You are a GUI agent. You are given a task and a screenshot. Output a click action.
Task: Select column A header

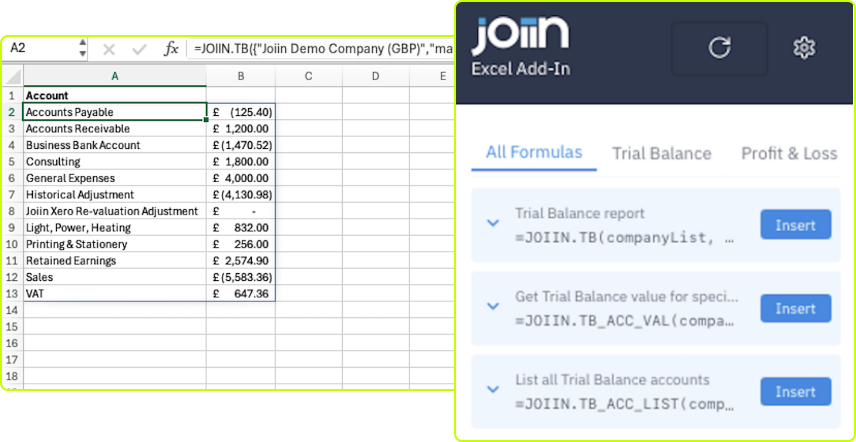tap(115, 76)
